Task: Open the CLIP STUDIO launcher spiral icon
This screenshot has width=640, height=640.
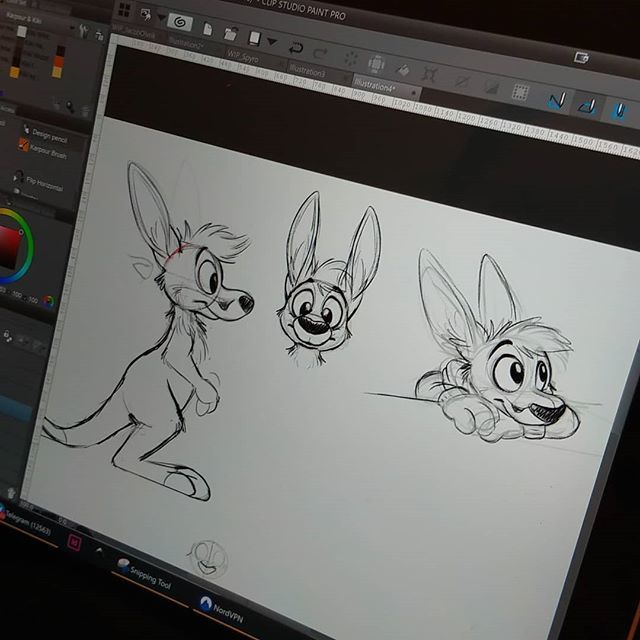Action: (x=179, y=22)
